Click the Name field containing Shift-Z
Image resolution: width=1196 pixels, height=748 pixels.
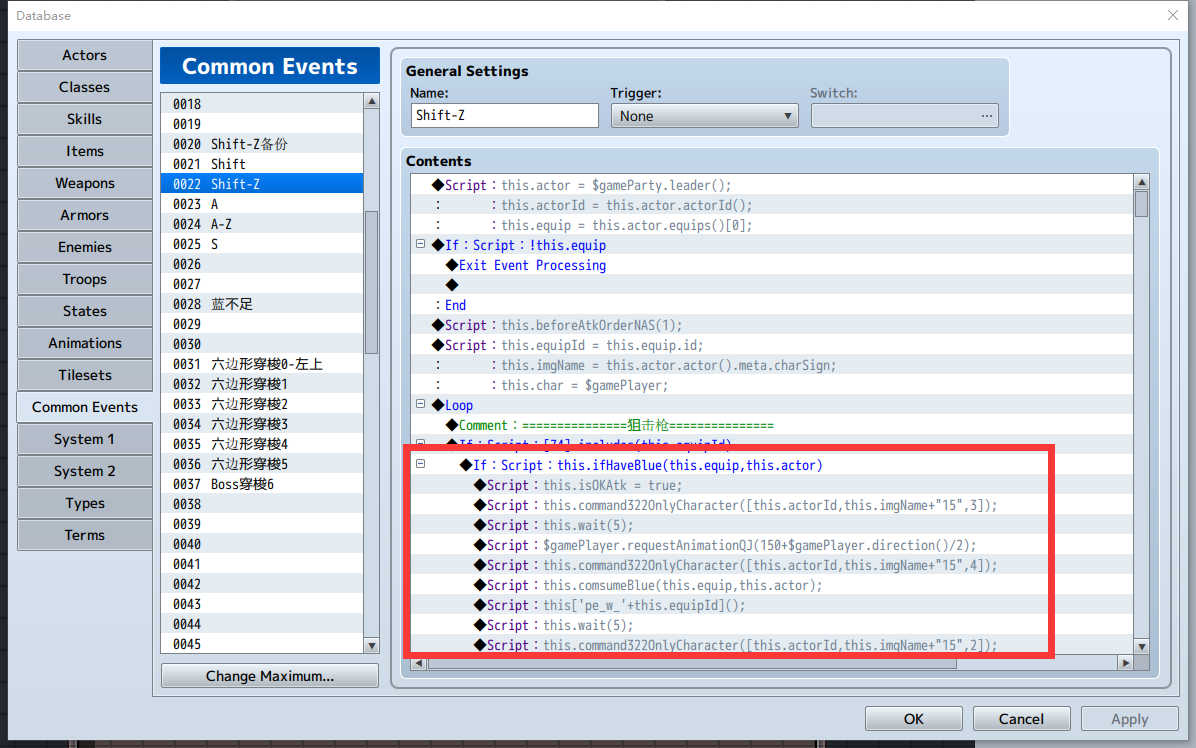504,115
